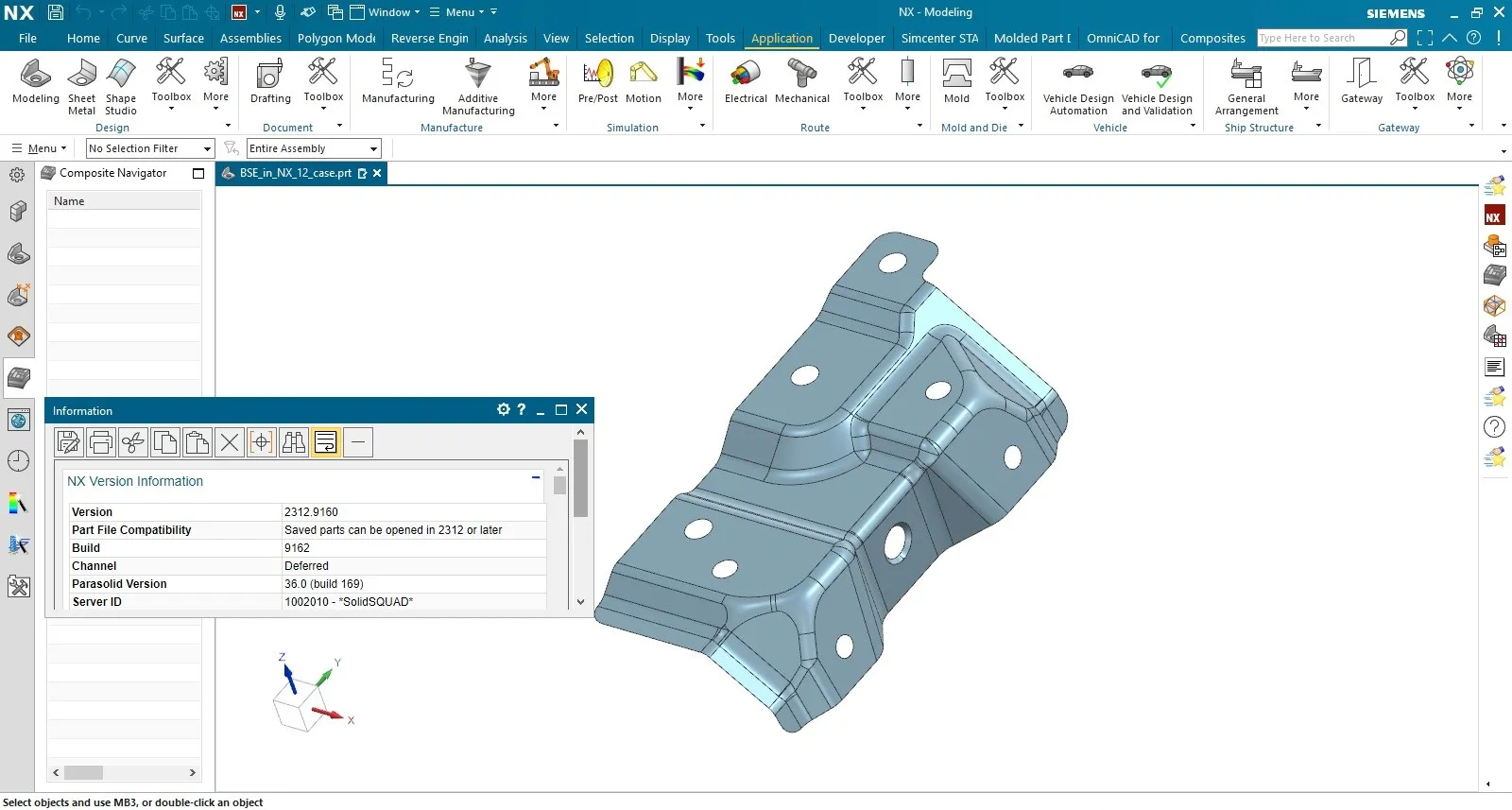This screenshot has width=1512, height=810.
Task: Open the Menu dropdown in selection bar
Action: tap(39, 148)
